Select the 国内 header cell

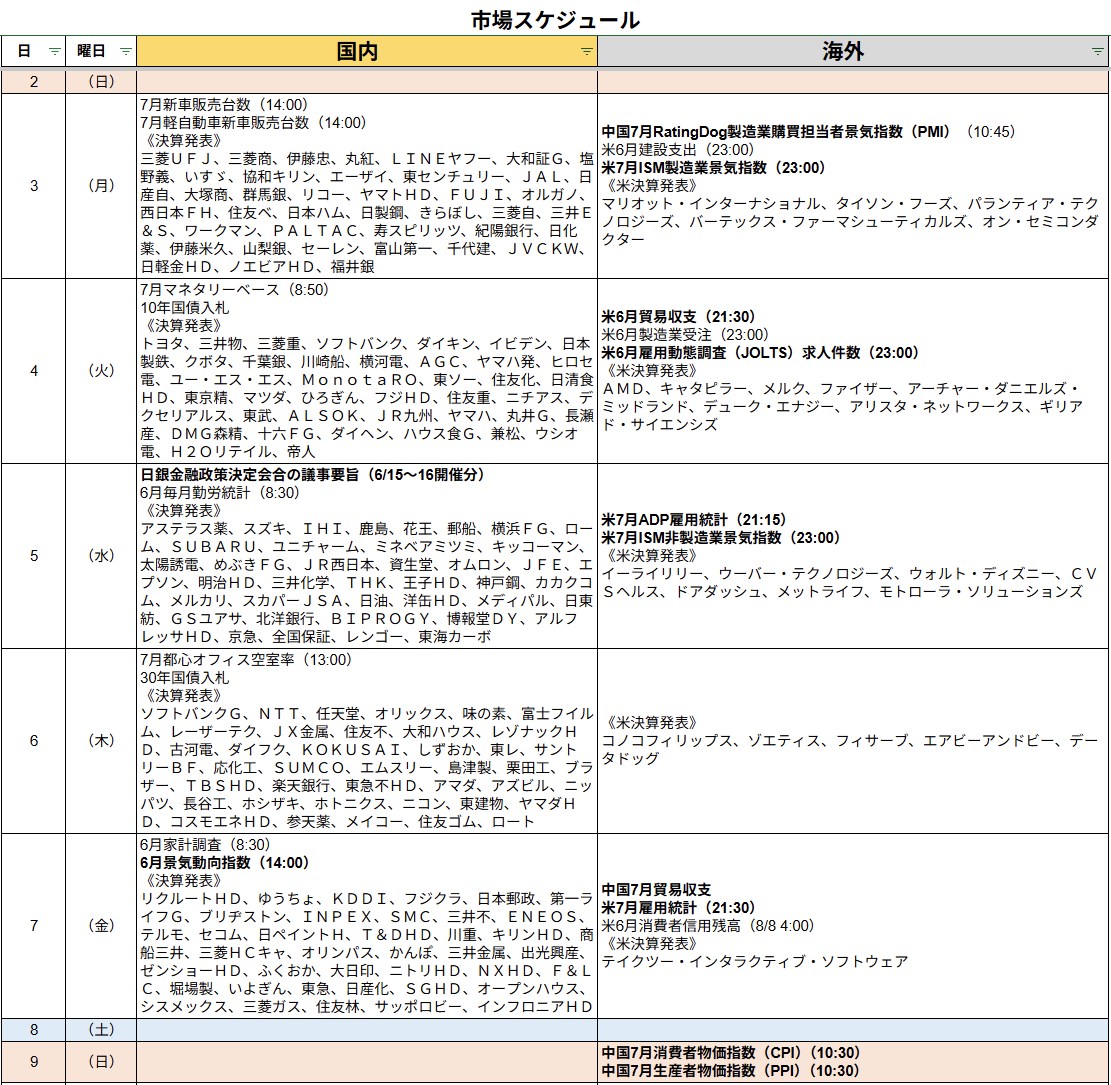pos(367,51)
